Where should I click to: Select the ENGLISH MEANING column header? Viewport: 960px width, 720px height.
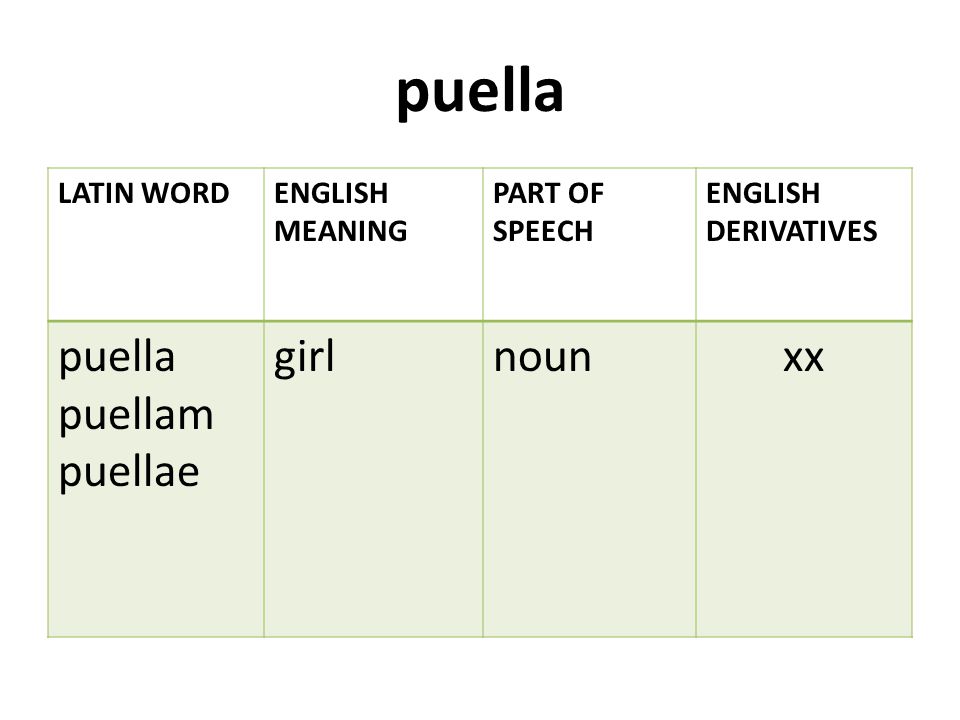tap(373, 244)
